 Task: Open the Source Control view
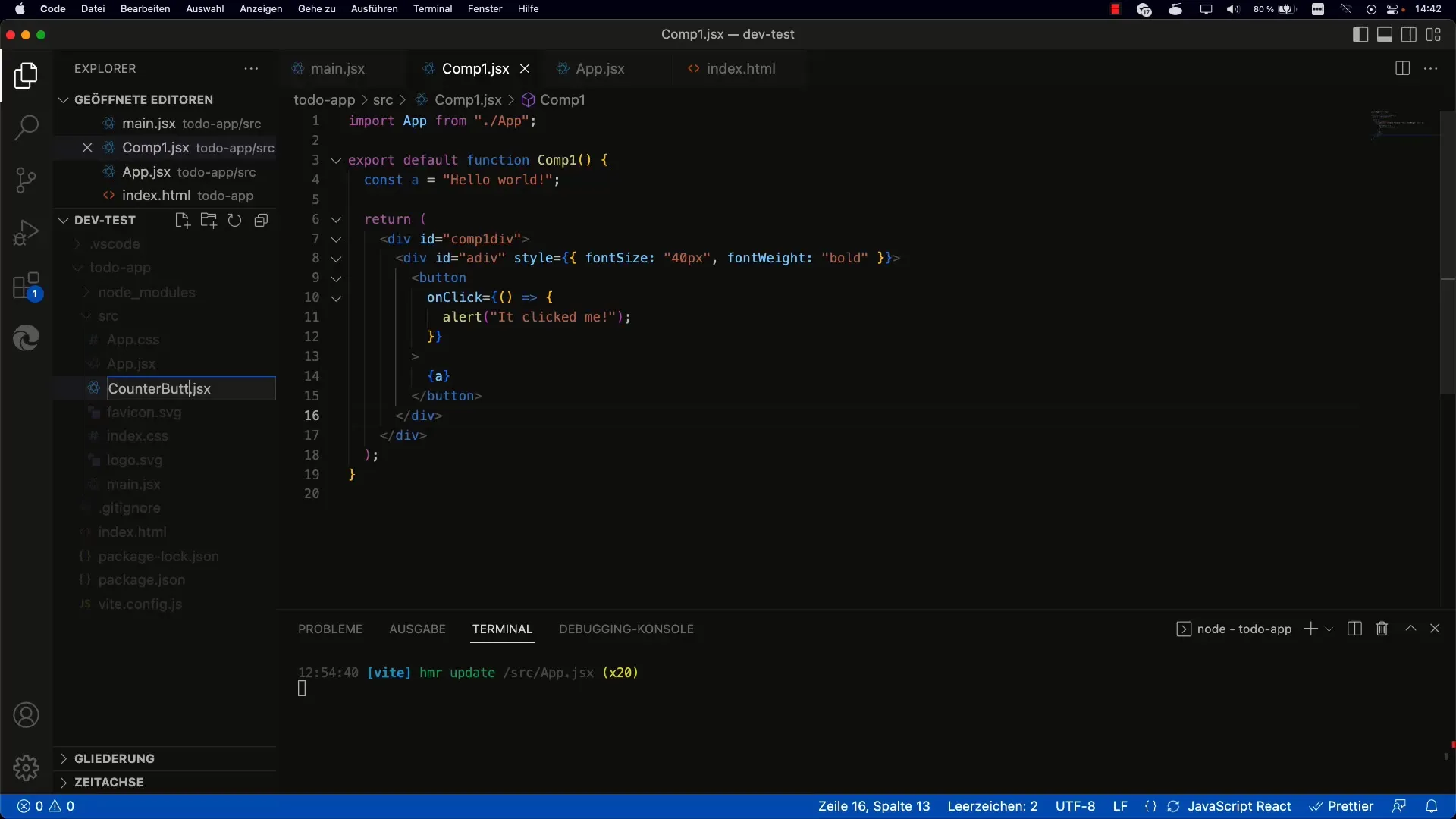[x=26, y=180]
